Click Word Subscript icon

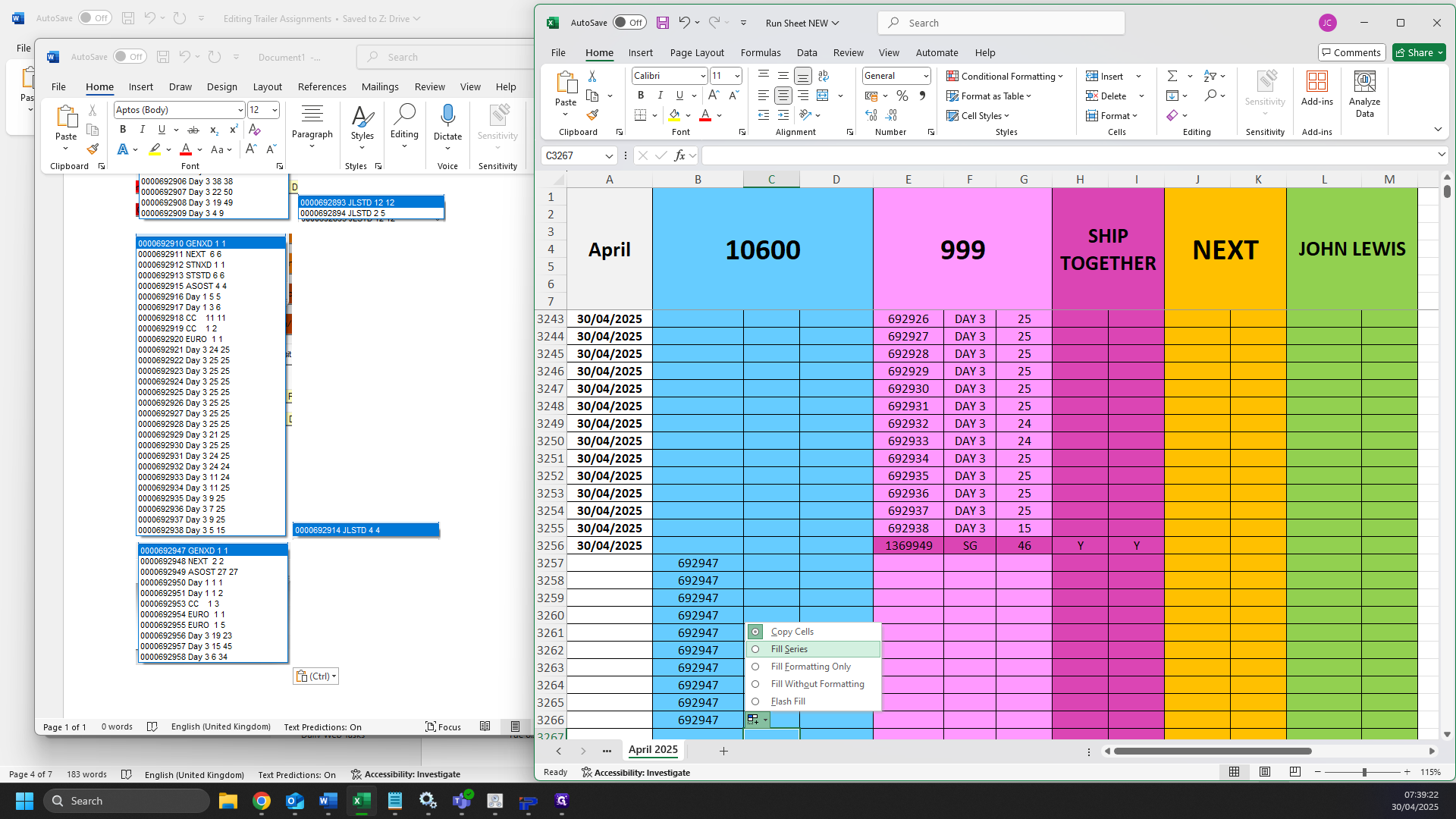[x=214, y=130]
